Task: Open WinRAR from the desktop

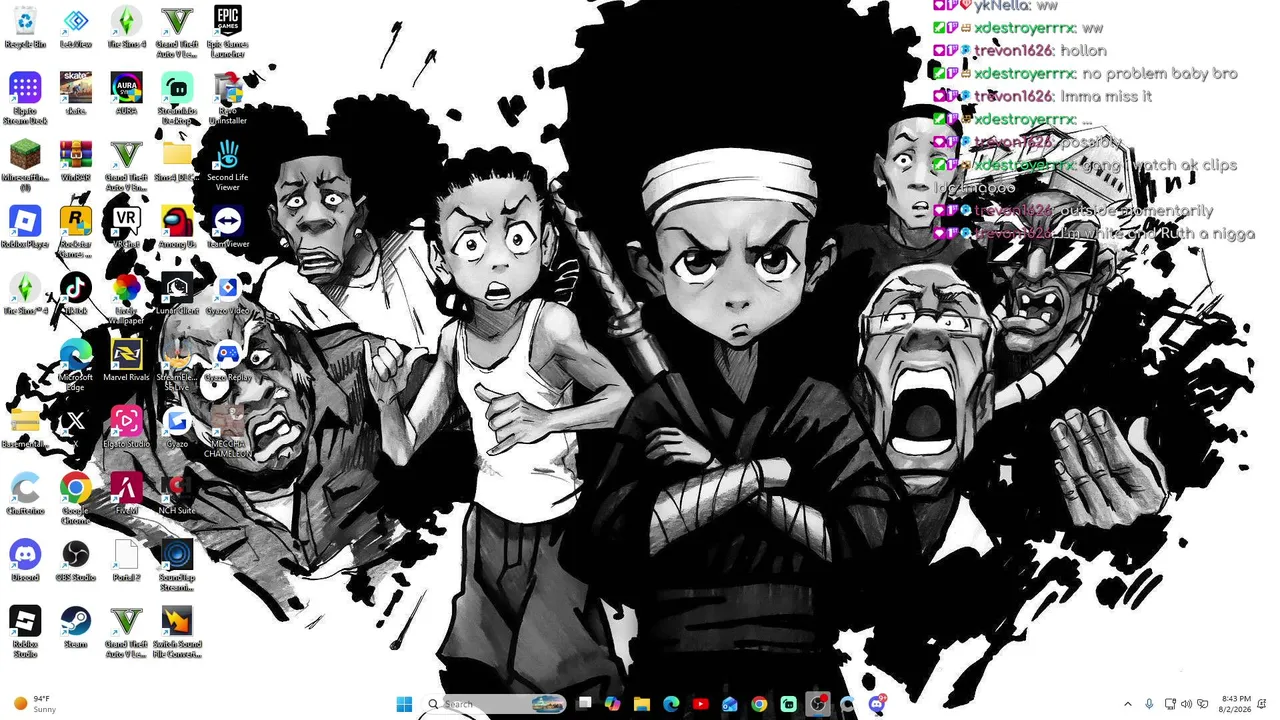Action: tap(76, 160)
